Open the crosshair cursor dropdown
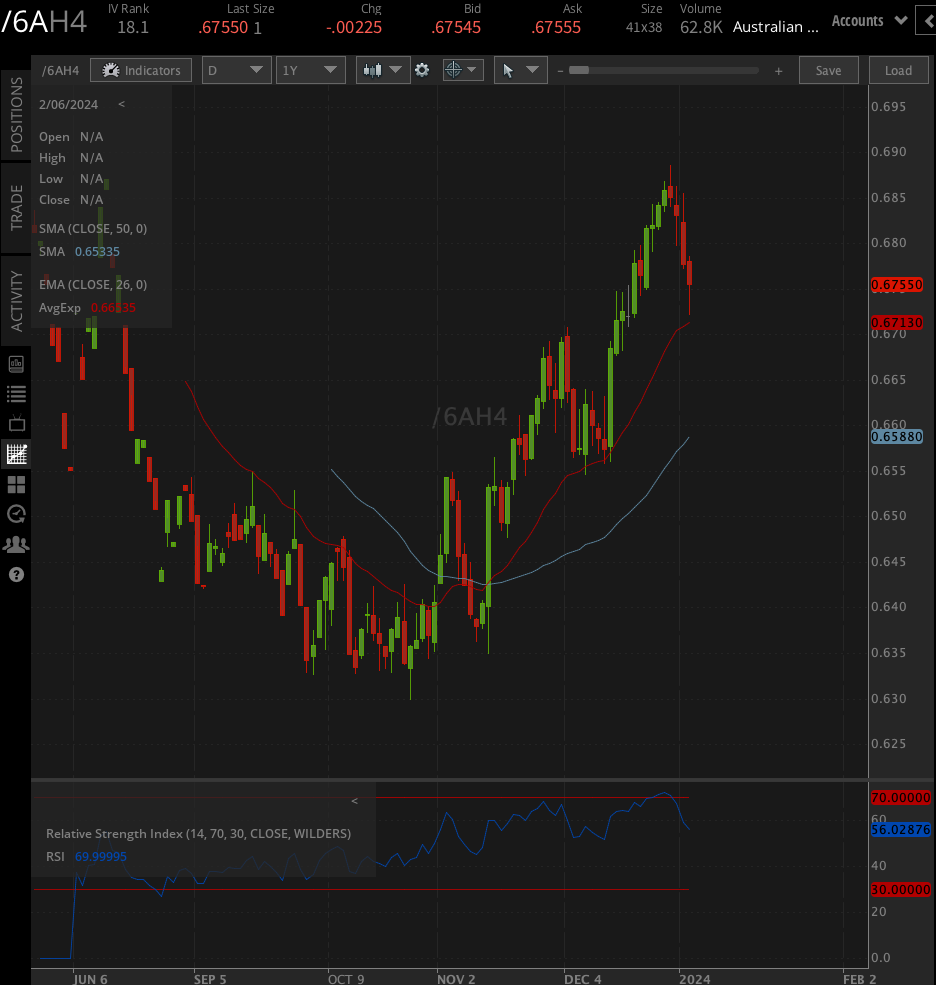 (463, 70)
